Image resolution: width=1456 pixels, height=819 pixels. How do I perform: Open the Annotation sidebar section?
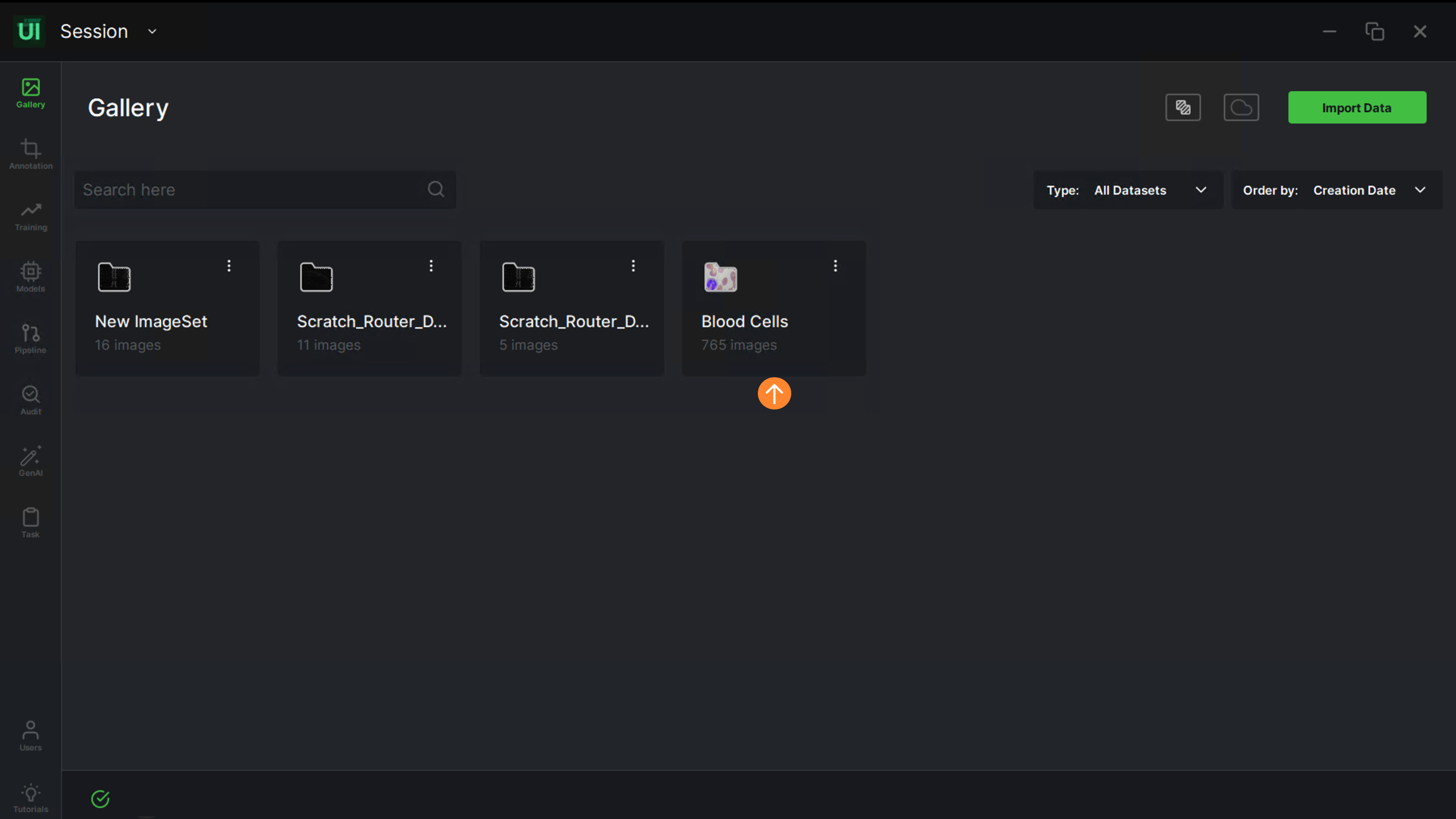coord(30,154)
